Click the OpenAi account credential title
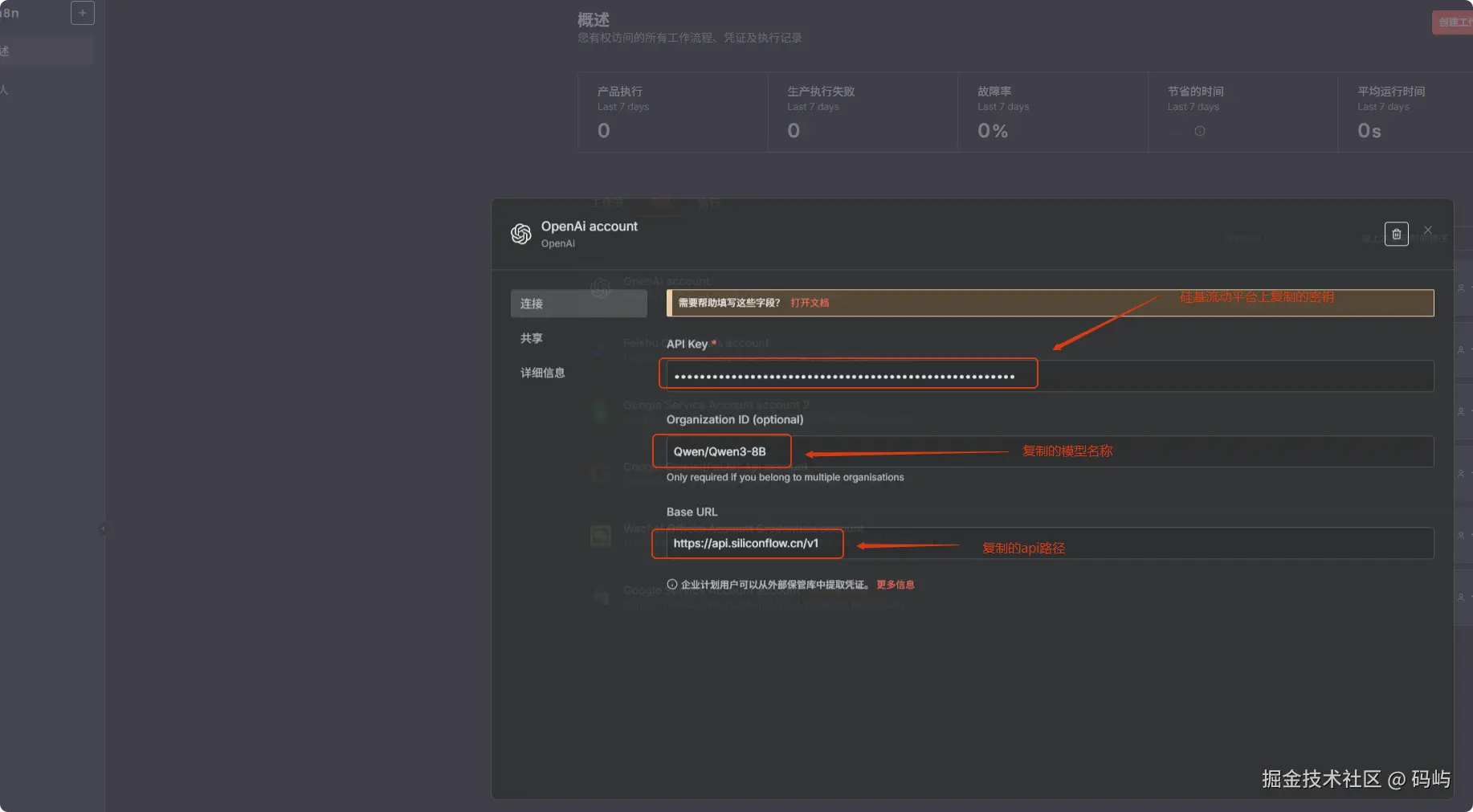1473x812 pixels. (x=590, y=226)
